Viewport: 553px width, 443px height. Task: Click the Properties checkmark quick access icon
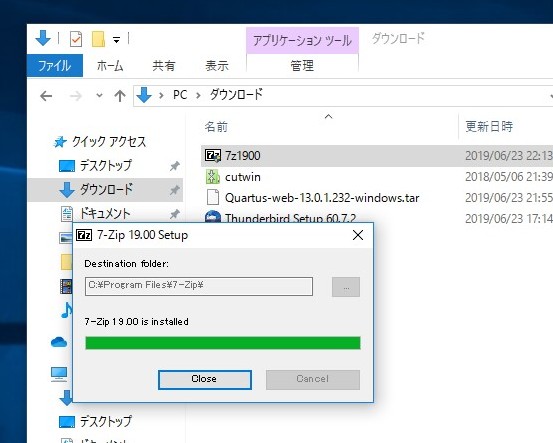pyautogui.click(x=76, y=39)
